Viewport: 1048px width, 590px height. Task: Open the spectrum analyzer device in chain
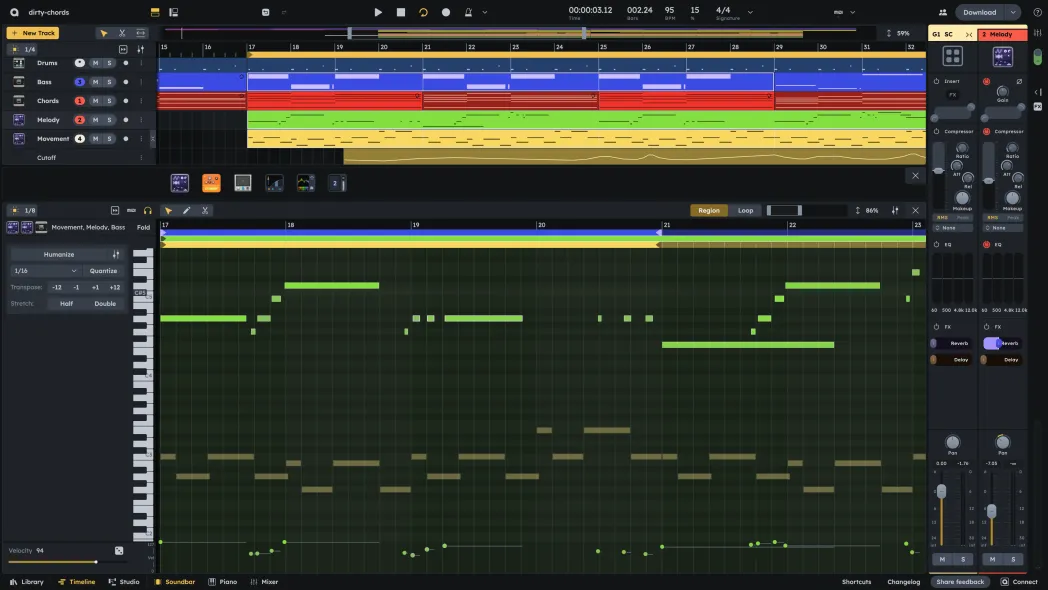(x=305, y=182)
